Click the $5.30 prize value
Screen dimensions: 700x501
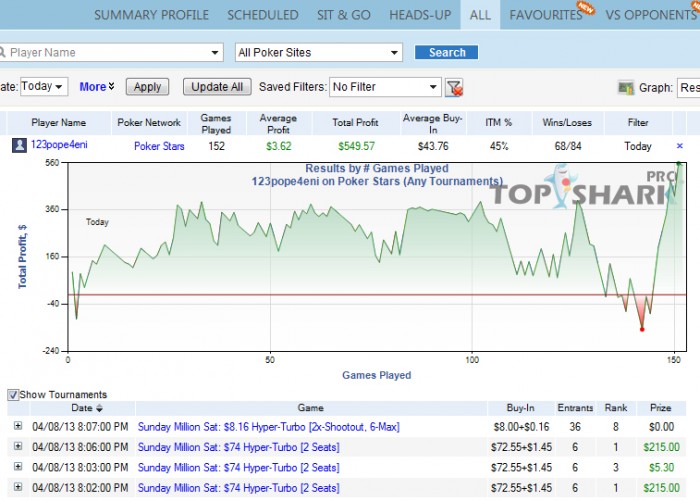click(x=662, y=468)
